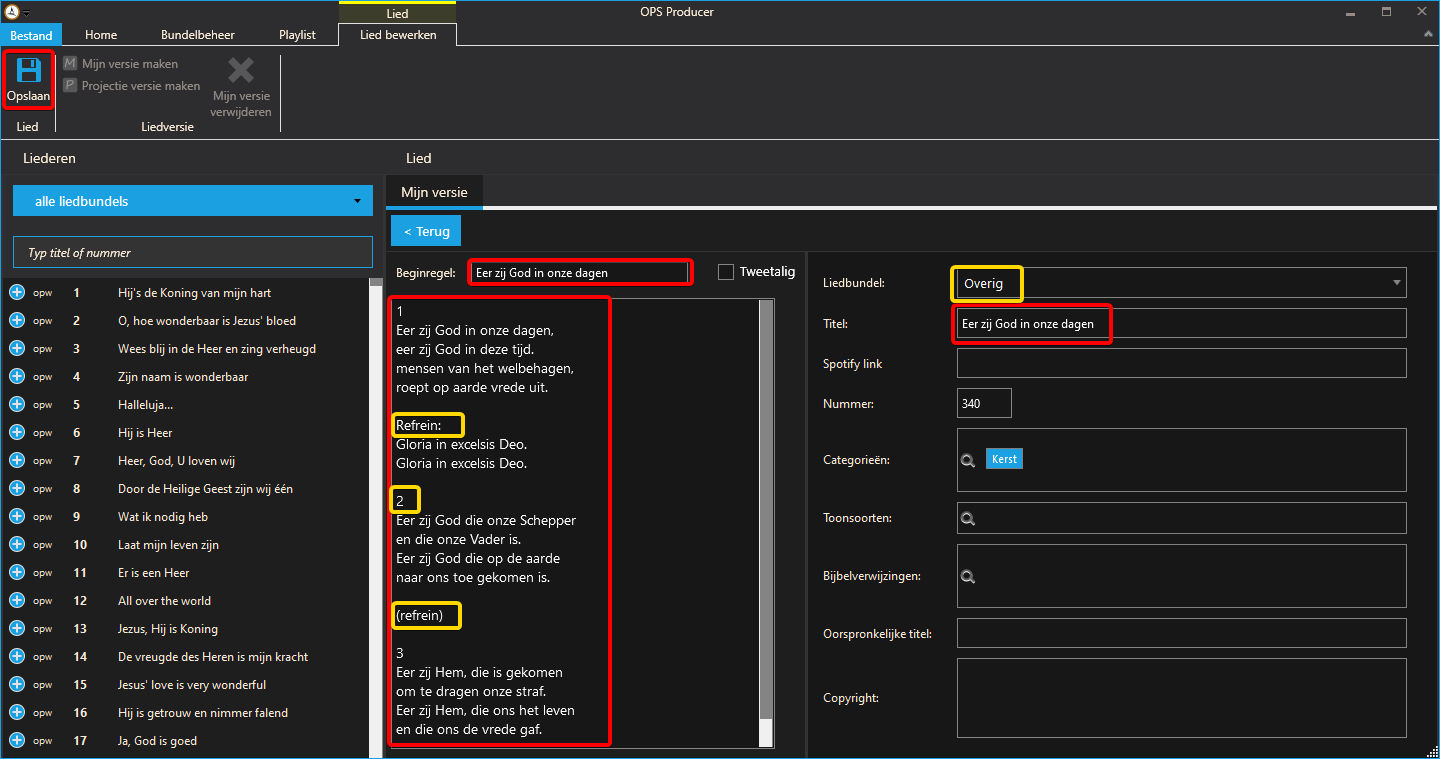Select song 'Zijn naam is wonderbaar'
This screenshot has height=759, width=1440.
point(183,377)
